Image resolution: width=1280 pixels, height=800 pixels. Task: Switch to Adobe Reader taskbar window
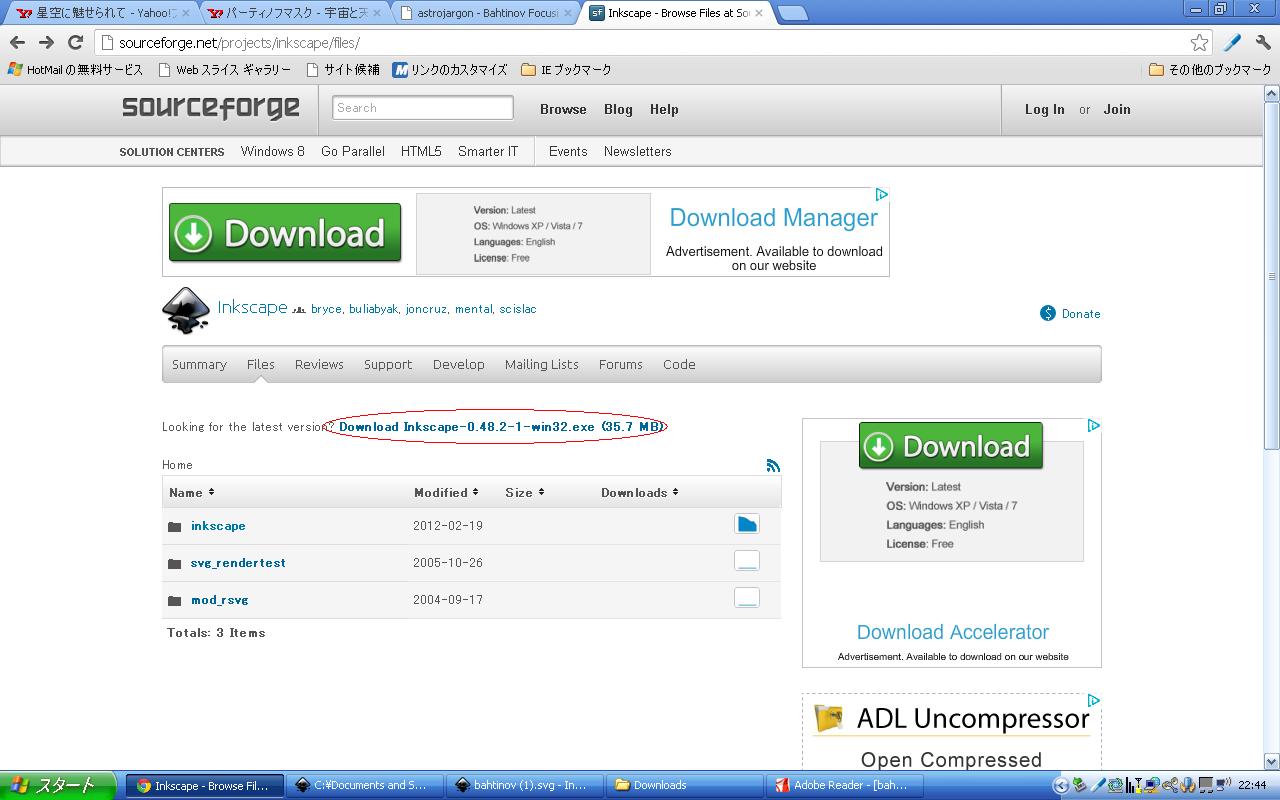[x=843, y=785]
